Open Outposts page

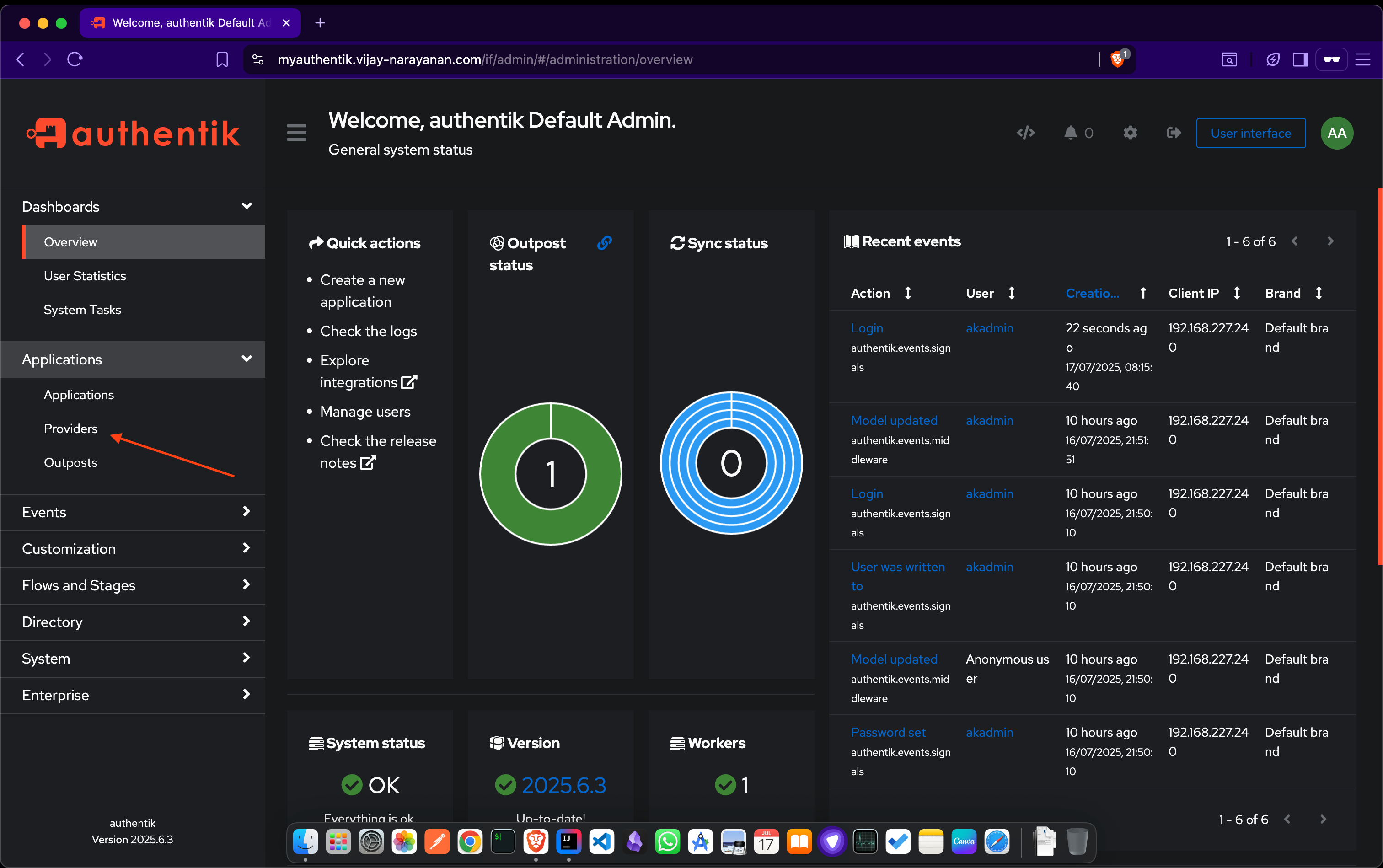[x=144, y=462]
